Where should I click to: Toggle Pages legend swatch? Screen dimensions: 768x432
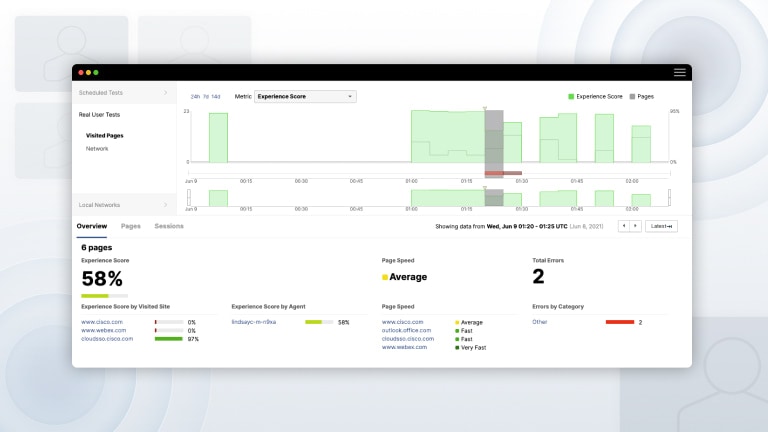coord(632,96)
